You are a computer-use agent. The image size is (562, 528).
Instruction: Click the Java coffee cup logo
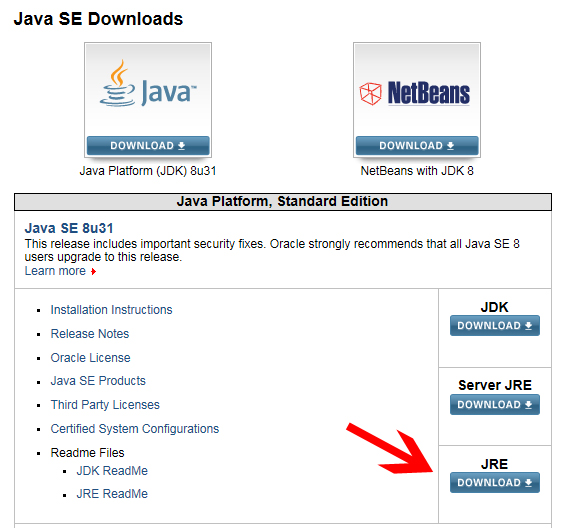[x=117, y=83]
